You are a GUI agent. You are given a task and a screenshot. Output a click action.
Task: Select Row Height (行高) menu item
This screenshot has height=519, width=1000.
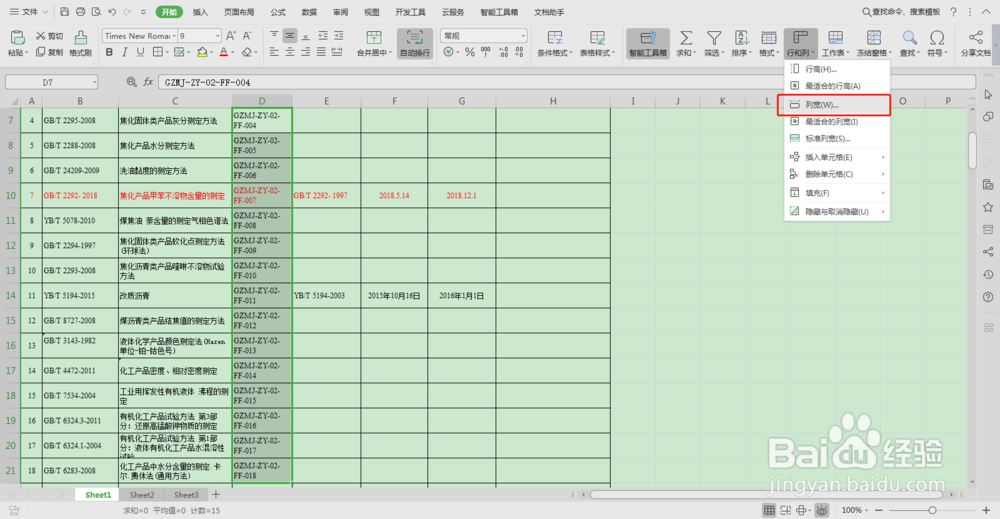click(x=837, y=69)
